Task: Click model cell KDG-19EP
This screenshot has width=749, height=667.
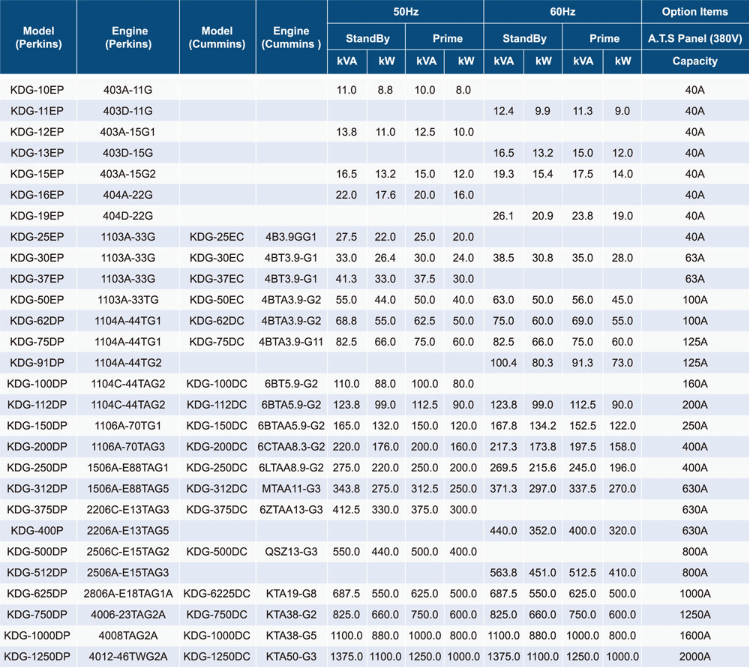Action: click(x=37, y=216)
